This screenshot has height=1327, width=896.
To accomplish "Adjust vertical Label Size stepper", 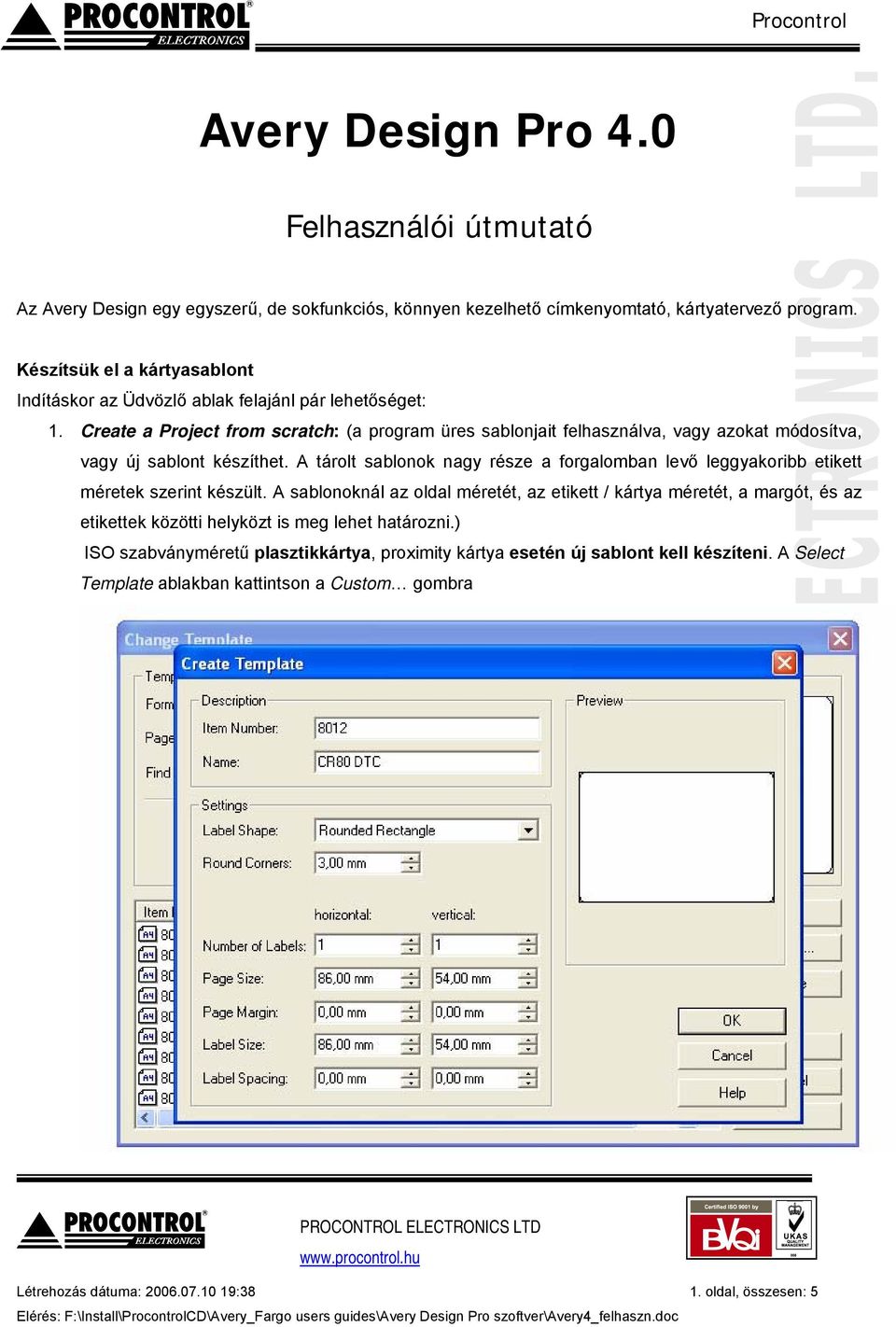I will click(x=528, y=1045).
